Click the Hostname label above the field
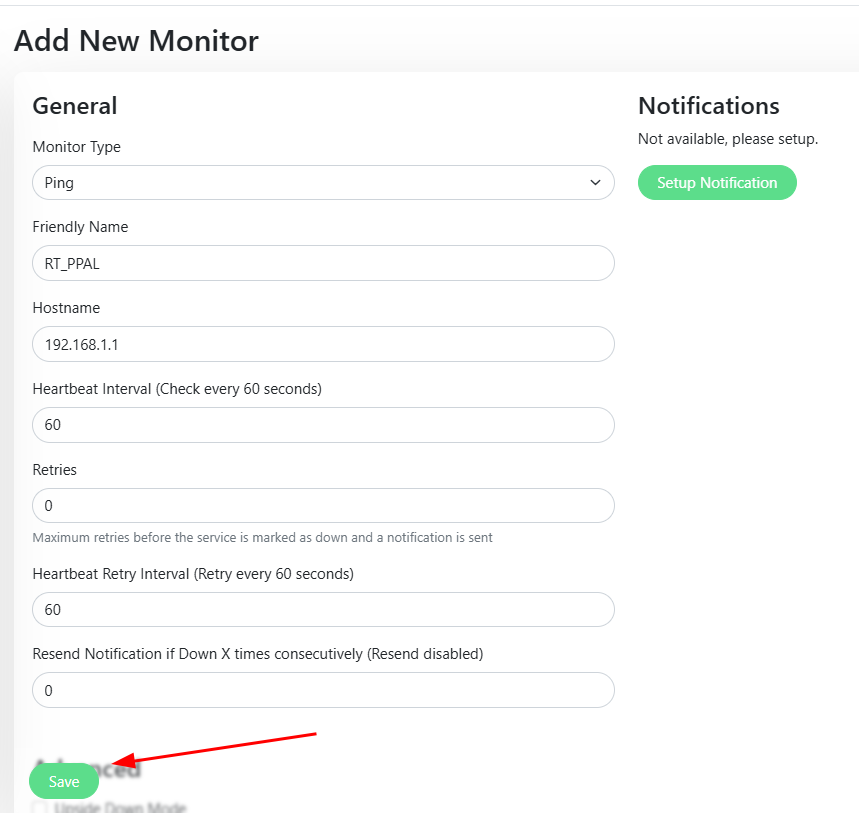The height and width of the screenshot is (813, 859). pyautogui.click(x=66, y=308)
